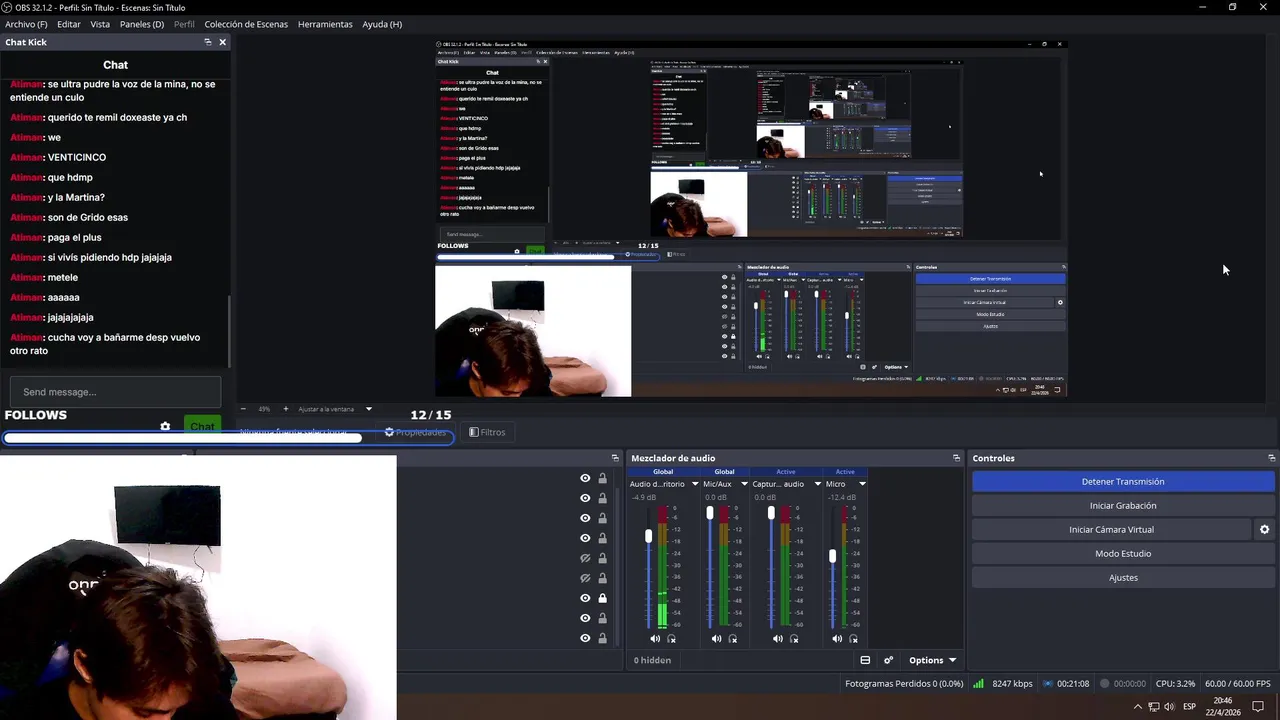The height and width of the screenshot is (720, 1280).
Task: Expand Micro channel menu arrow
Action: (x=862, y=484)
